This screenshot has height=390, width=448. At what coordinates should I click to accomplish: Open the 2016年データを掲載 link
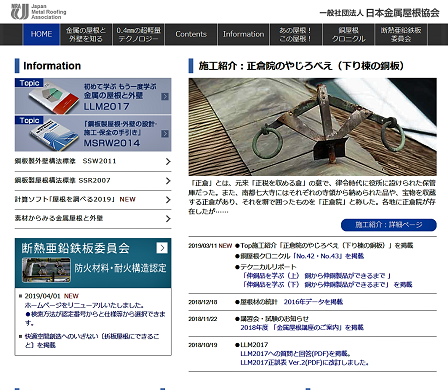tap(313, 302)
